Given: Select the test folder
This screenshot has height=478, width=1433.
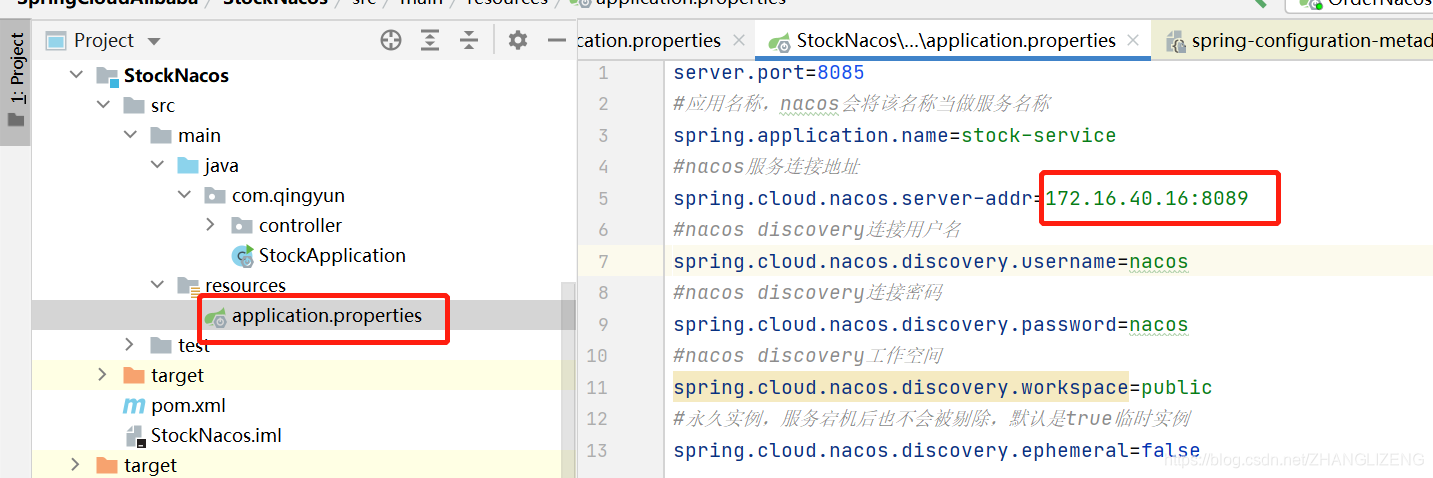Looking at the screenshot, I should point(194,346).
